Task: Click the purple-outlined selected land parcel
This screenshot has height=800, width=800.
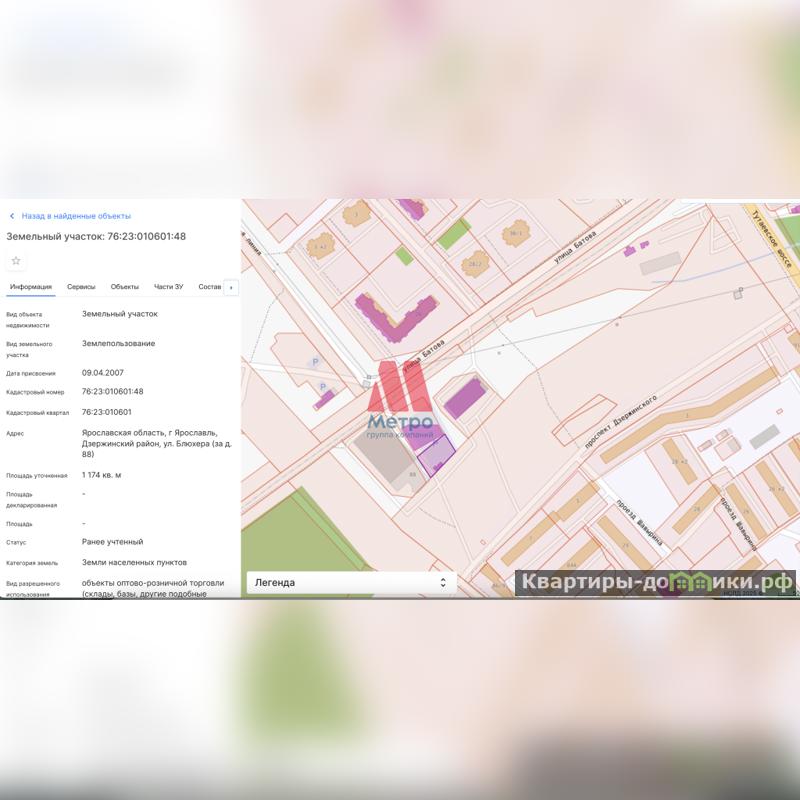Action: 434,457
